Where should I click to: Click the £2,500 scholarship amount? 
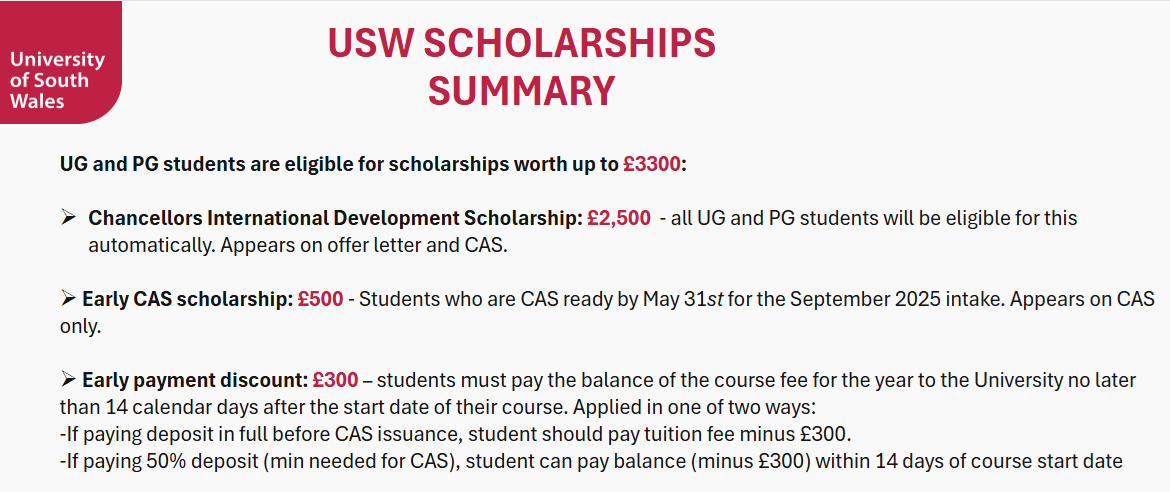[619, 219]
